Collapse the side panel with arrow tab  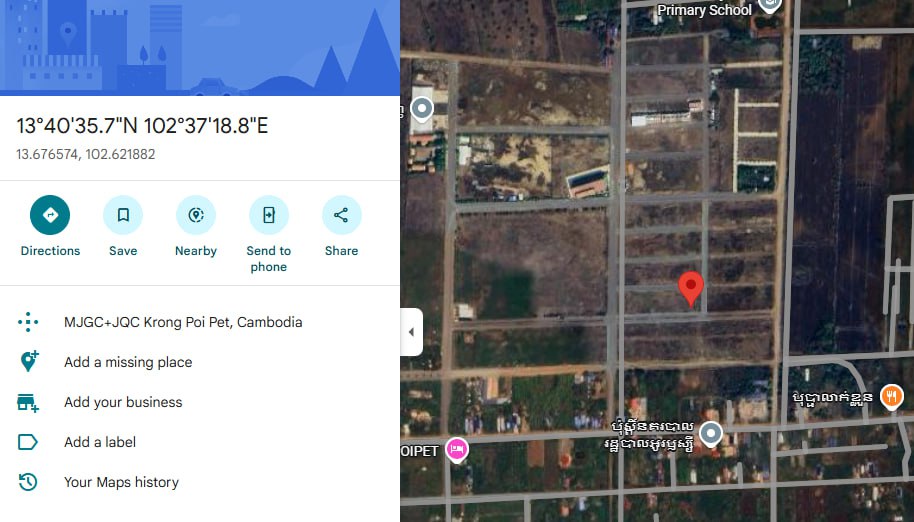412,332
